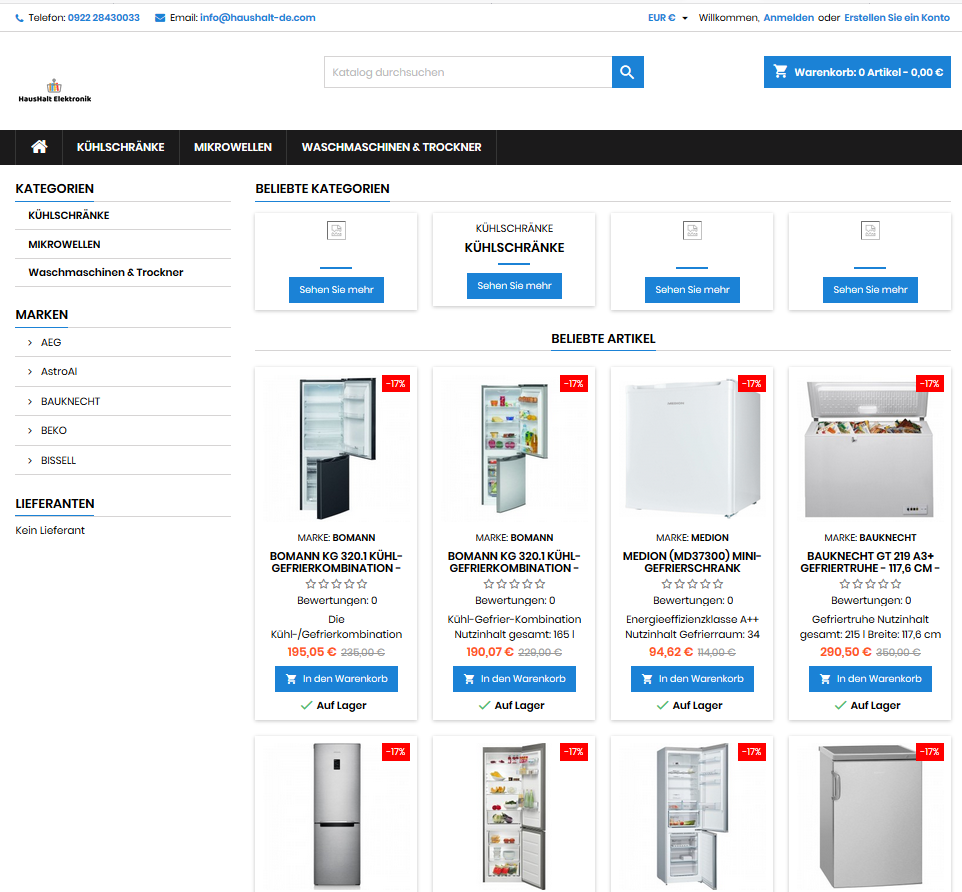Click the price 290,50 €

(845, 652)
